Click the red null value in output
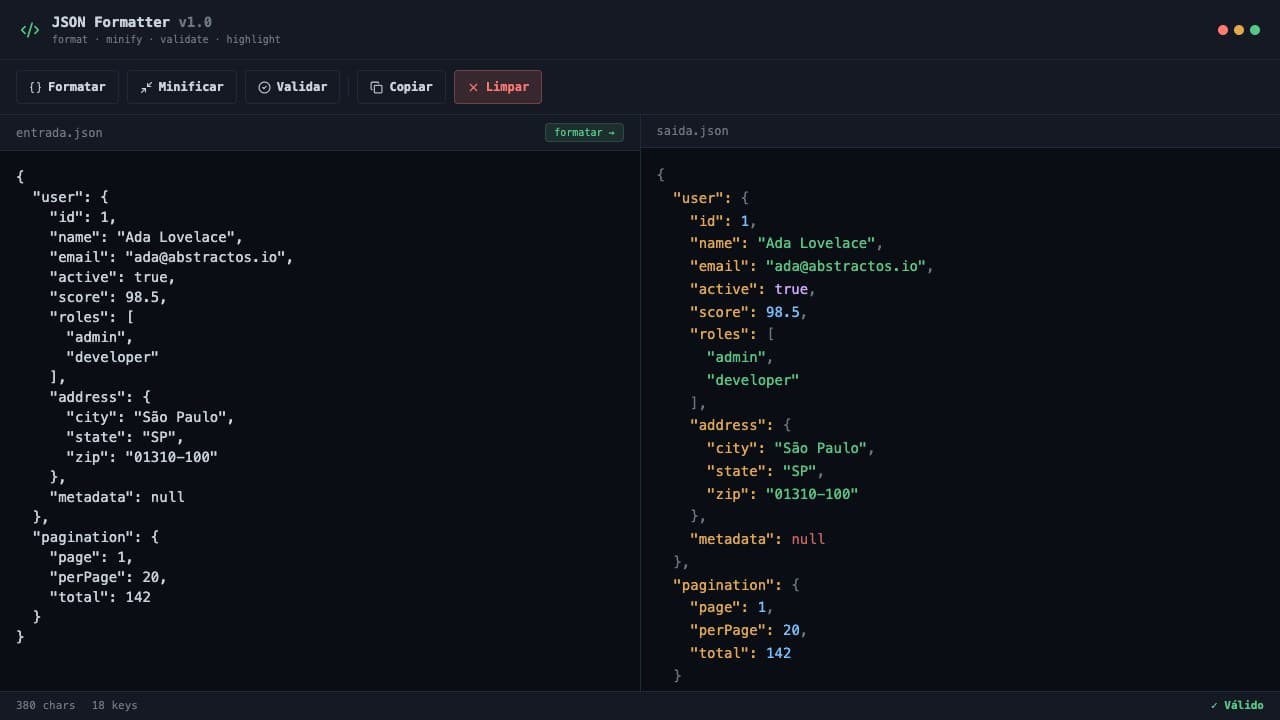 click(808, 539)
